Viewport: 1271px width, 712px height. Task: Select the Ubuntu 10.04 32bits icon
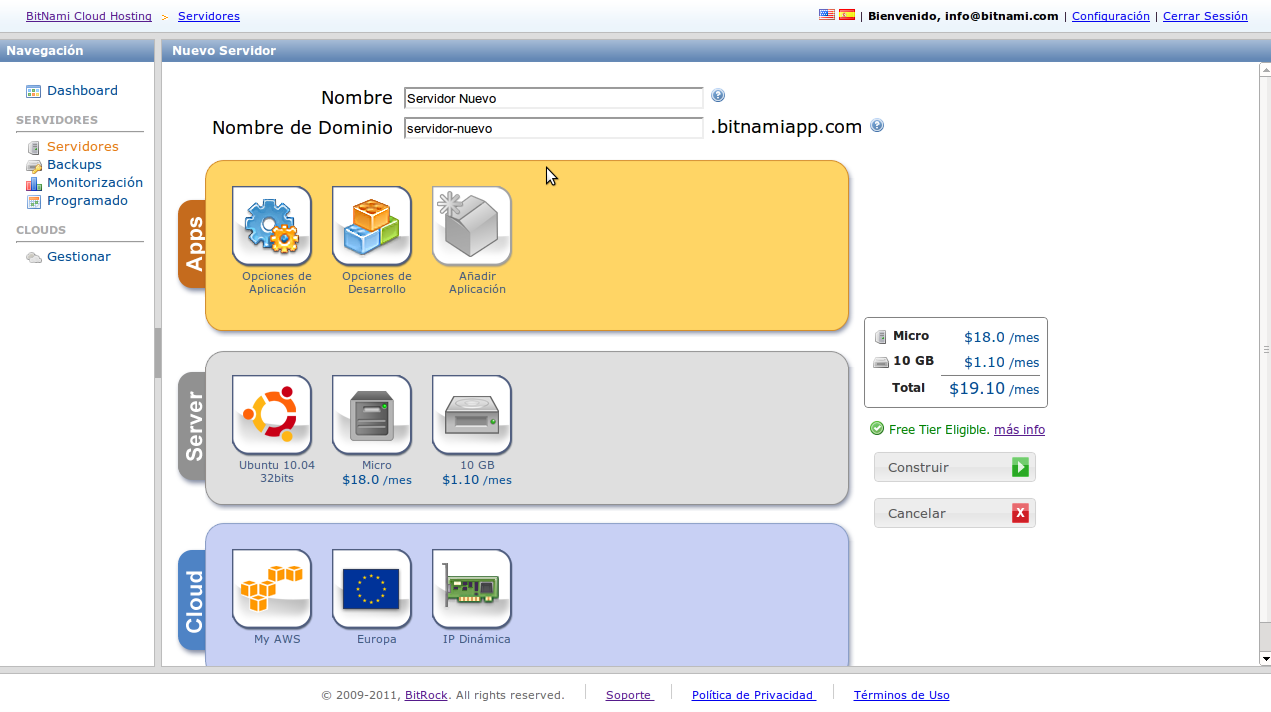(272, 415)
